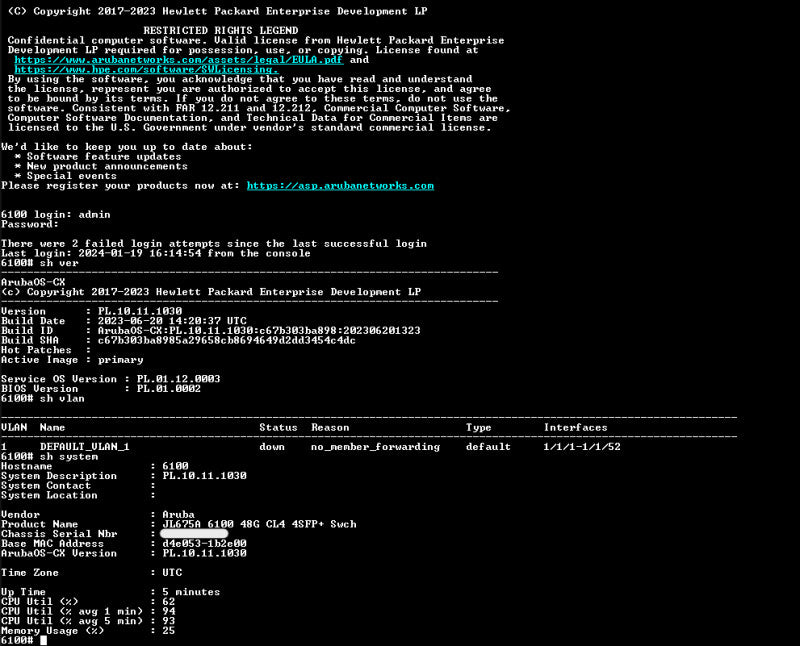
Task: Click the 'Last login: 2024-01-19' line
Action: [156, 254]
